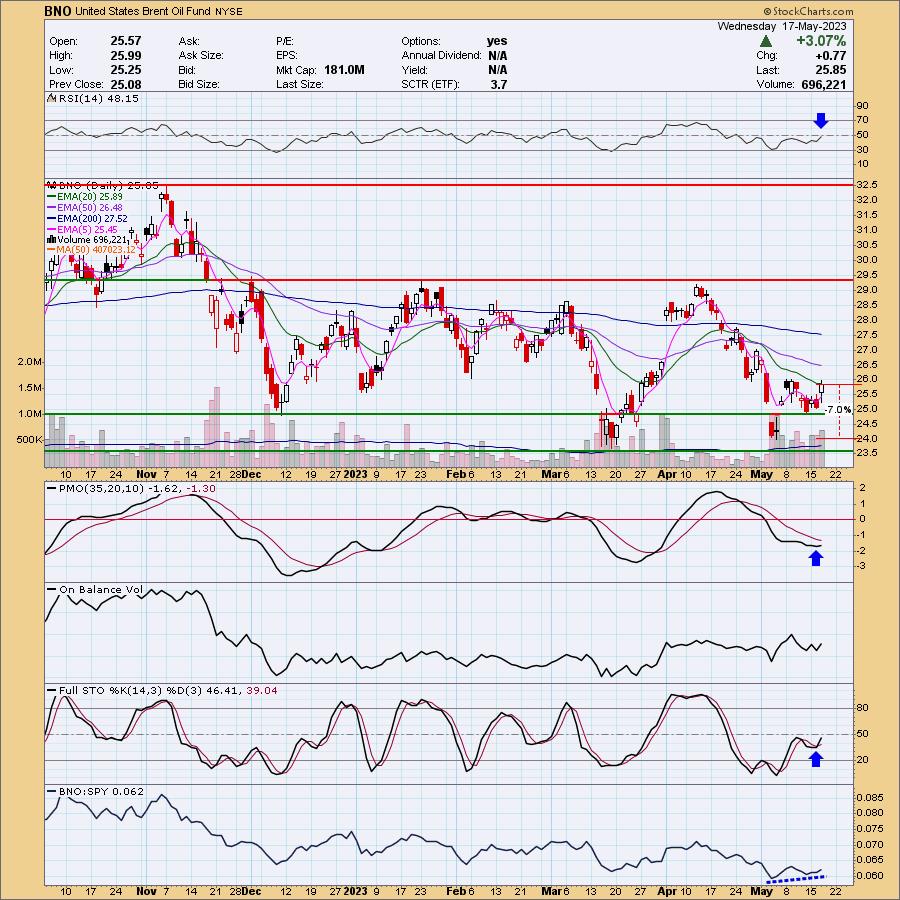This screenshot has width=900, height=900.
Task: Click the candlestick icon before BNO (Daily) legend
Action: tap(52, 185)
